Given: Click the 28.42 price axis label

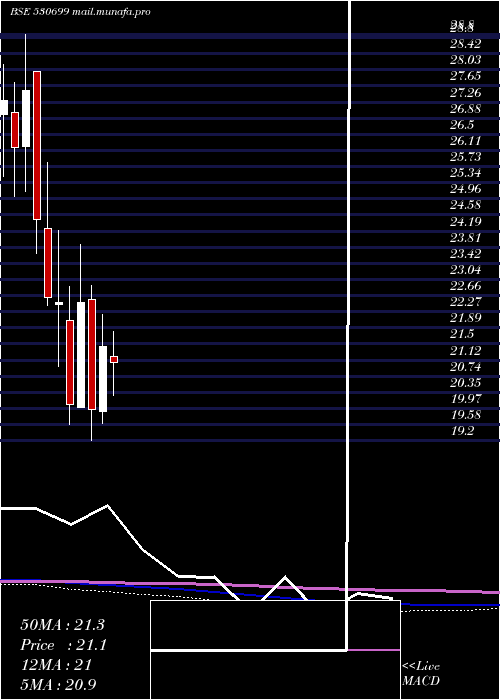Looking at the screenshot, I should pyautogui.click(x=466, y=44).
